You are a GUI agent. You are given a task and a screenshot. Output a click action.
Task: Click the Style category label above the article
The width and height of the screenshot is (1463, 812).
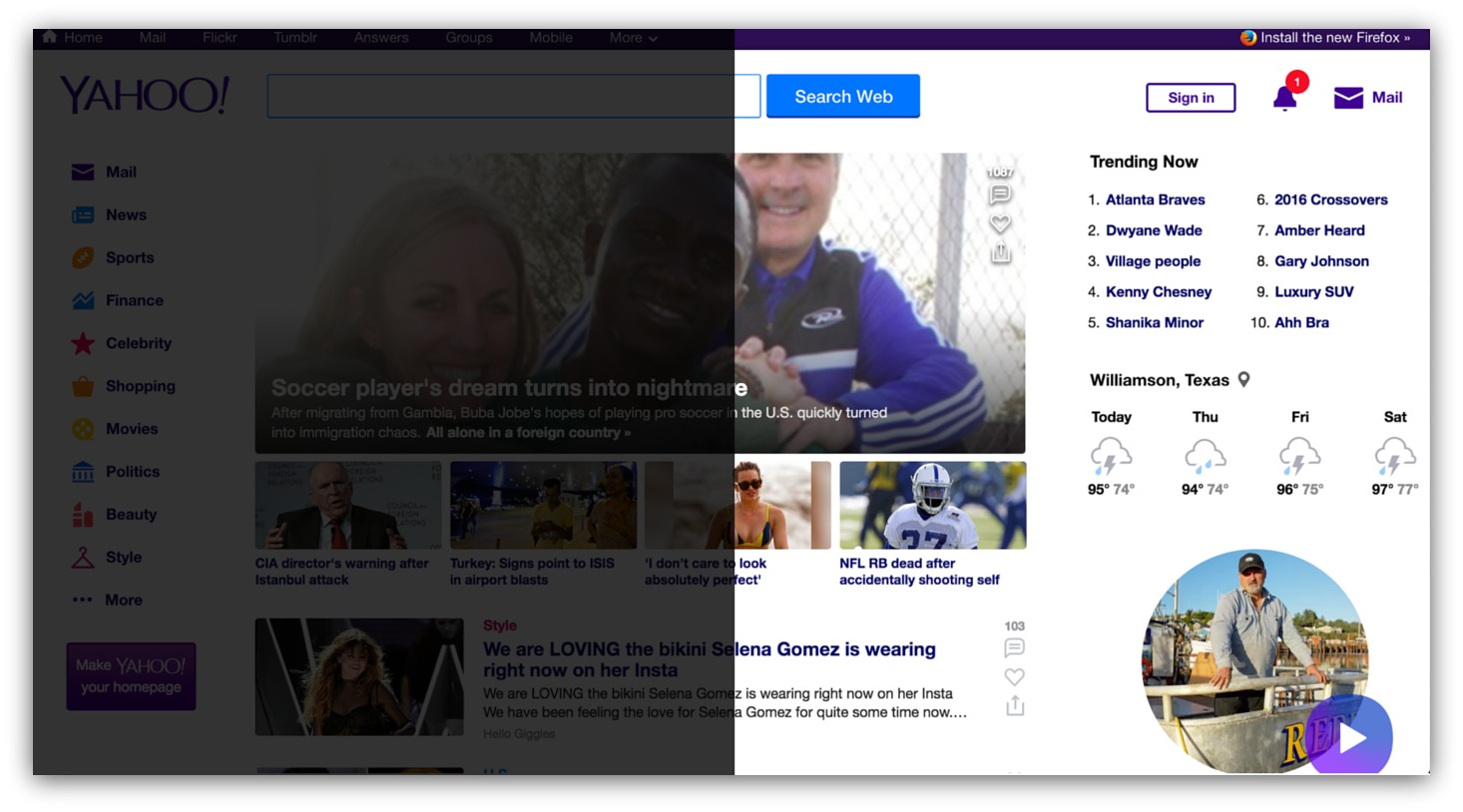coord(500,625)
